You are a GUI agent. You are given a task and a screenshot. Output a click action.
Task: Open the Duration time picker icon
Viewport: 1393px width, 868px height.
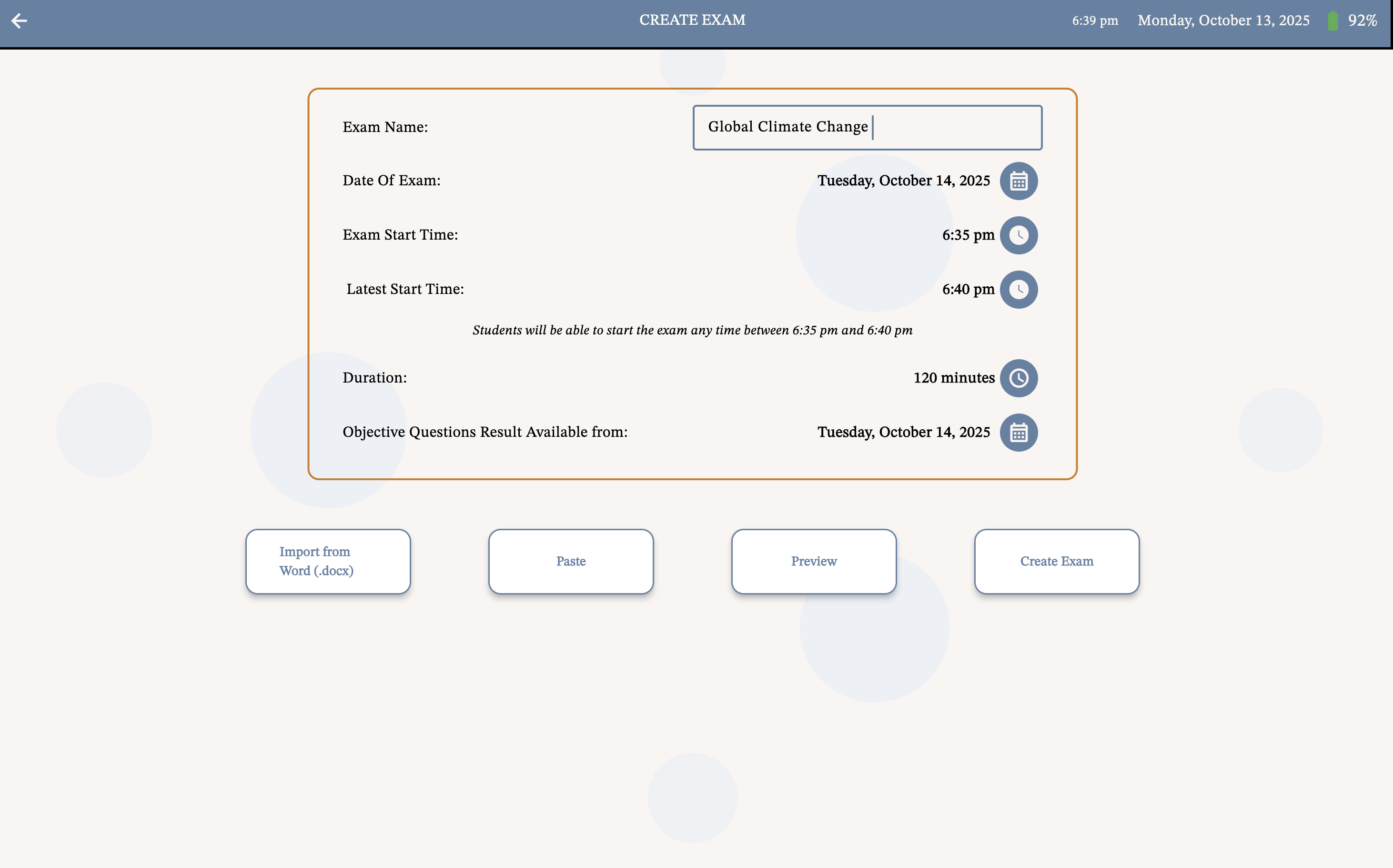(x=1019, y=378)
